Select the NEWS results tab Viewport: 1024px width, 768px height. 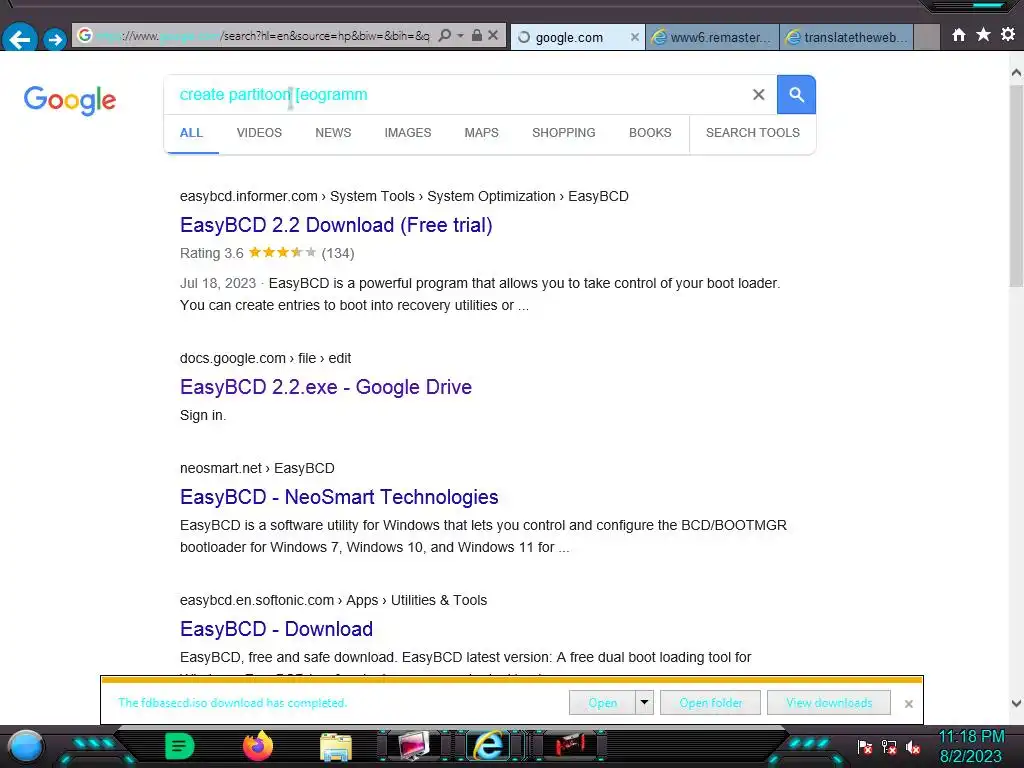333,133
